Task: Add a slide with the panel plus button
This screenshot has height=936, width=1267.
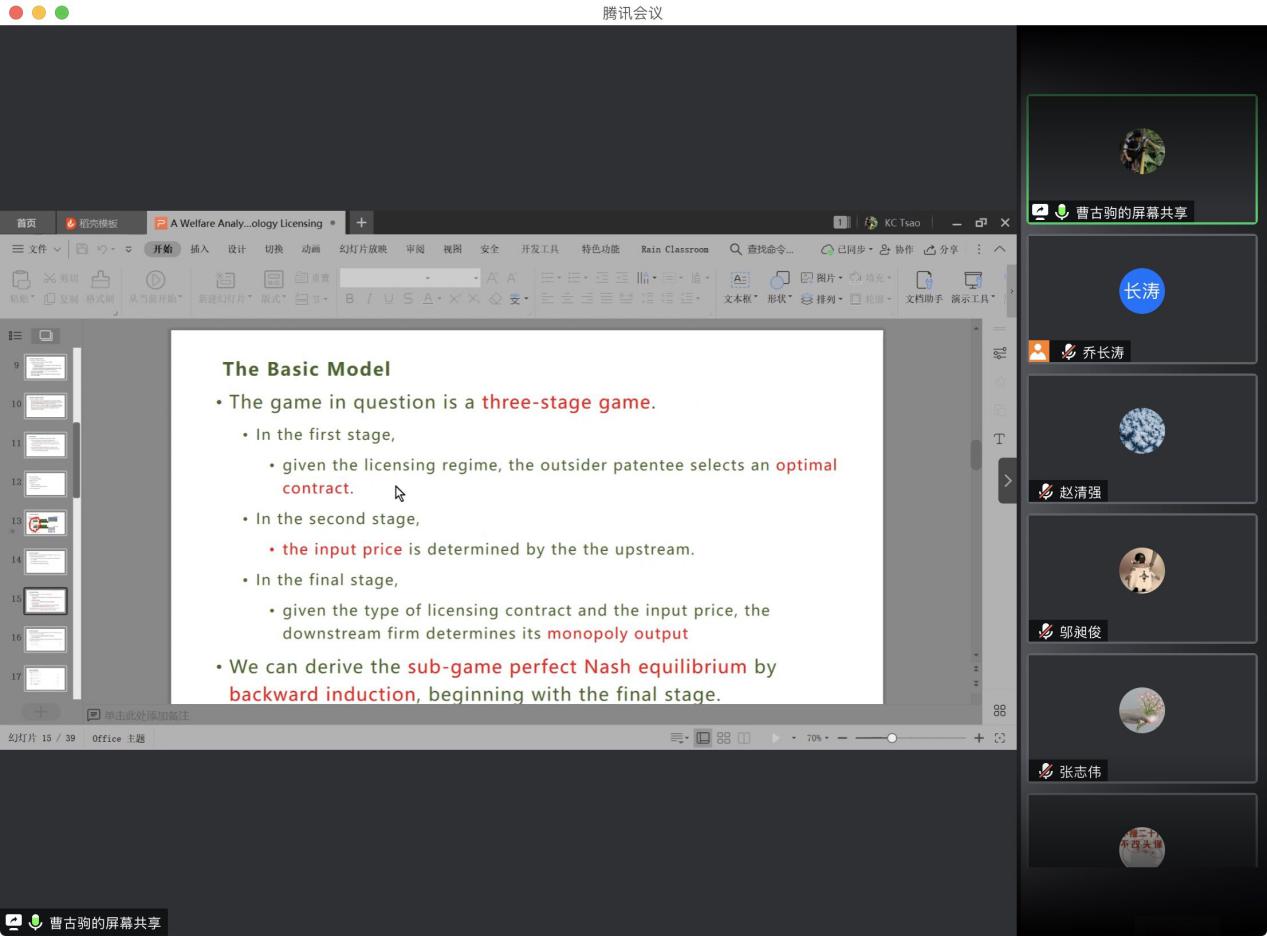Action: click(40, 712)
